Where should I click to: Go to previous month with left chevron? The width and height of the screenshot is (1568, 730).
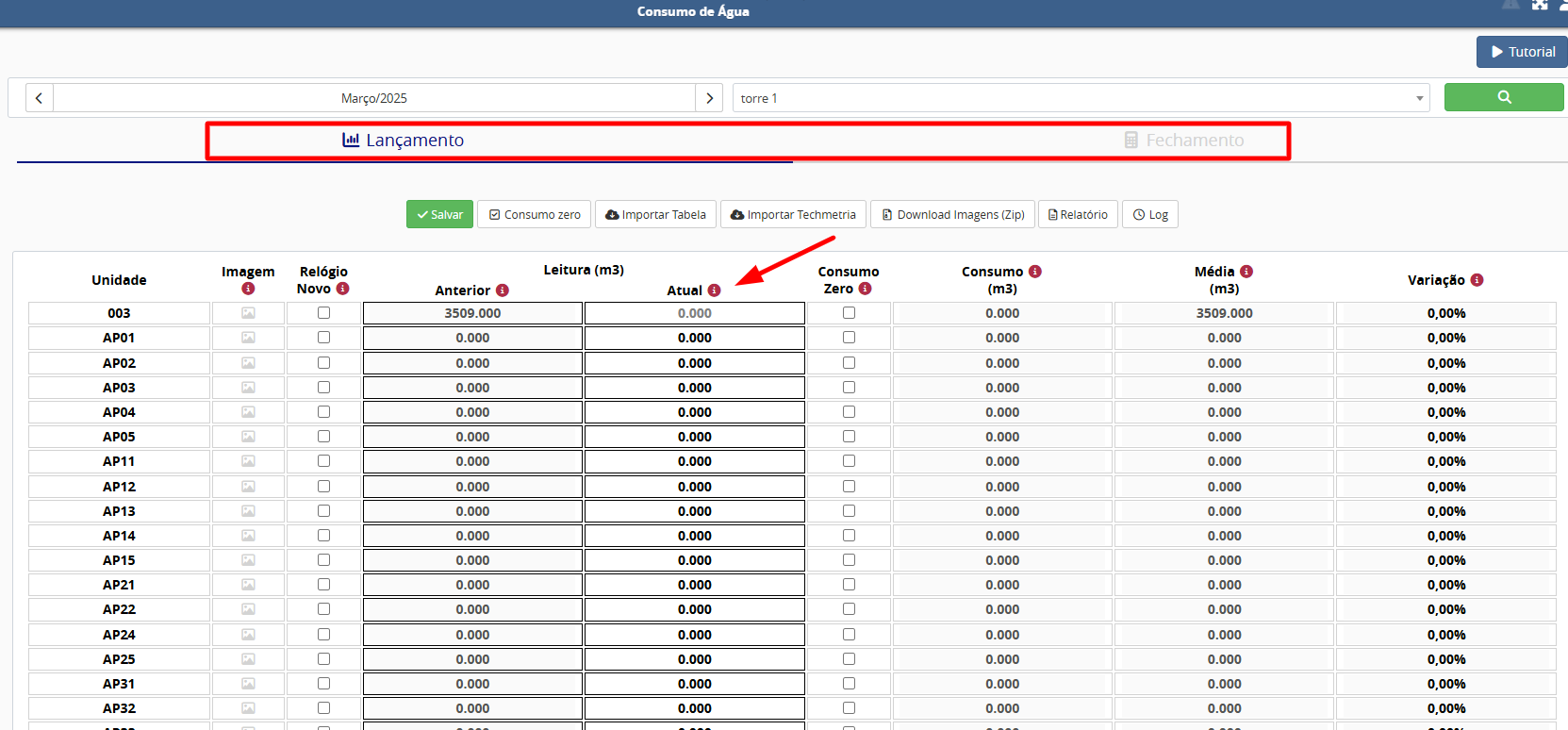tap(39, 98)
